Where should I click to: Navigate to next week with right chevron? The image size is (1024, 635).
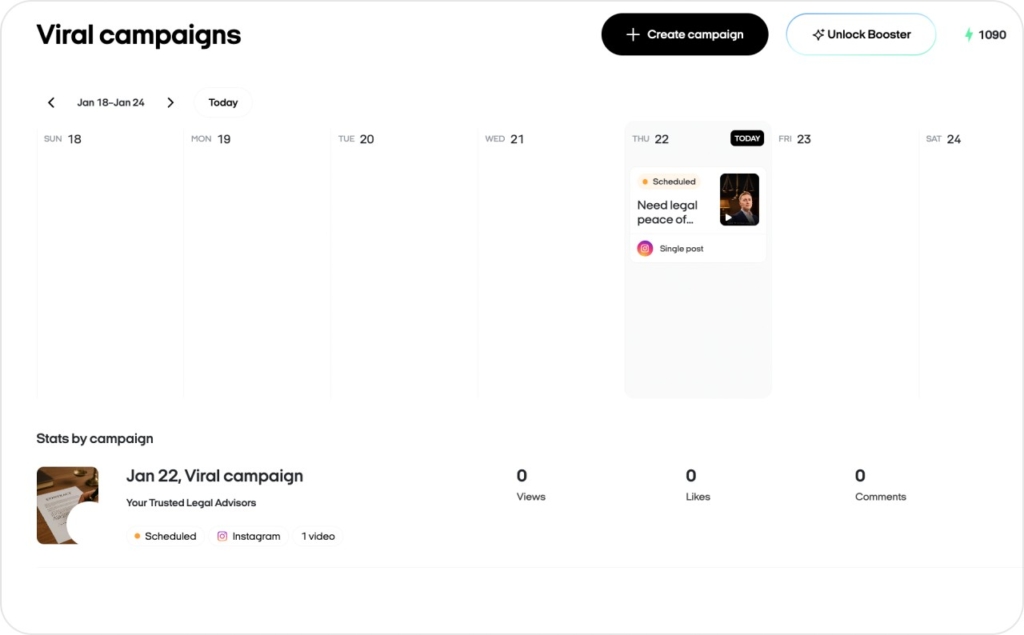[x=171, y=102]
